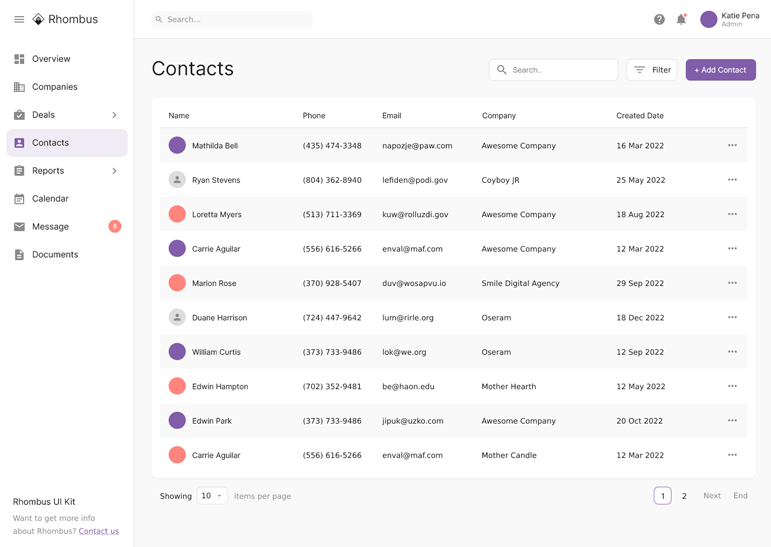Screen dimensions: 771x547
Task: Click Loretta Myers' avatar circle
Action: tap(177, 214)
